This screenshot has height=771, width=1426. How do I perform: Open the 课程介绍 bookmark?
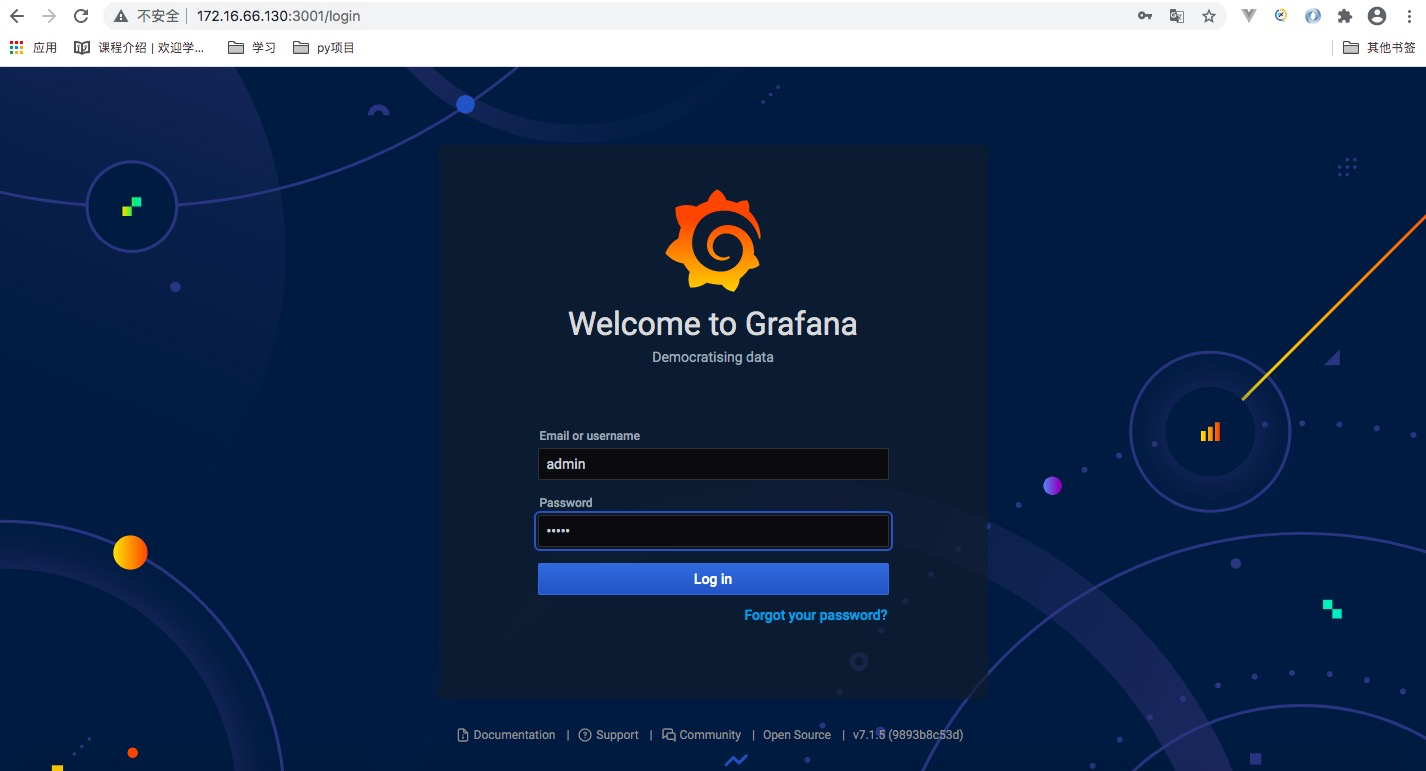coord(140,47)
